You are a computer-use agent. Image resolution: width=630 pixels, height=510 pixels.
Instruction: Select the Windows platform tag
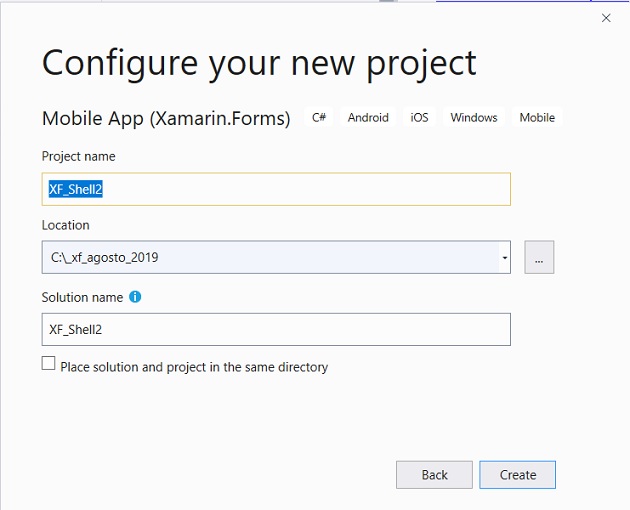pos(474,117)
